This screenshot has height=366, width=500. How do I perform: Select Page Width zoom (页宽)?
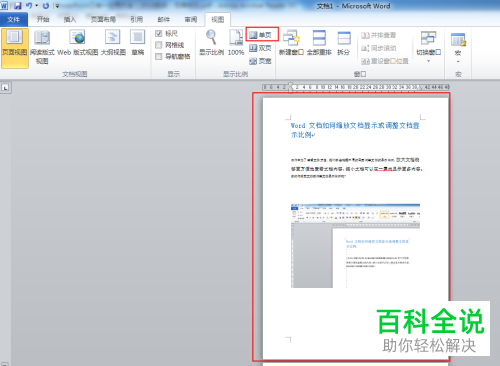260,61
